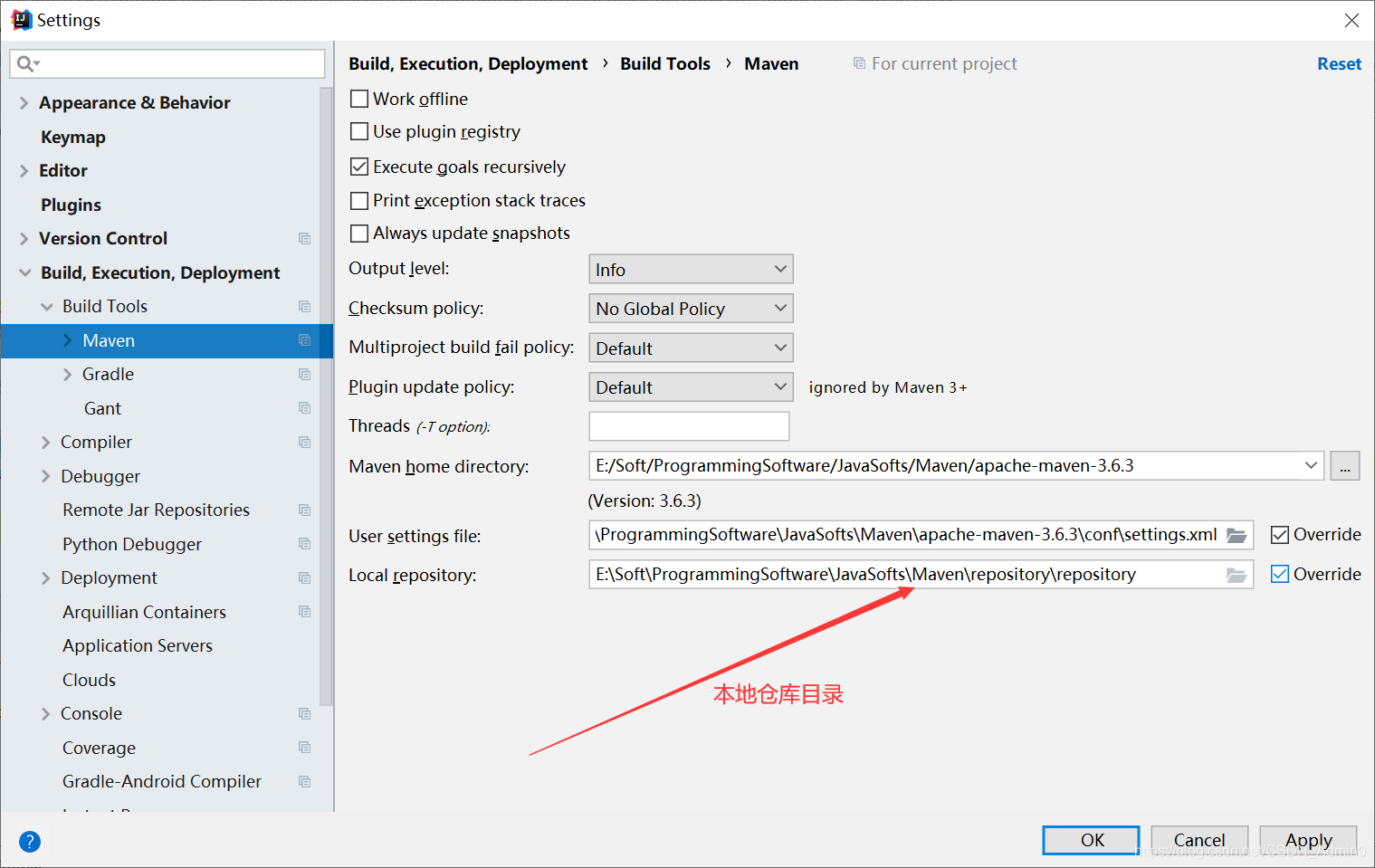The image size is (1375, 868).
Task: Open Maven home directory dropdown list
Action: [x=1311, y=465]
